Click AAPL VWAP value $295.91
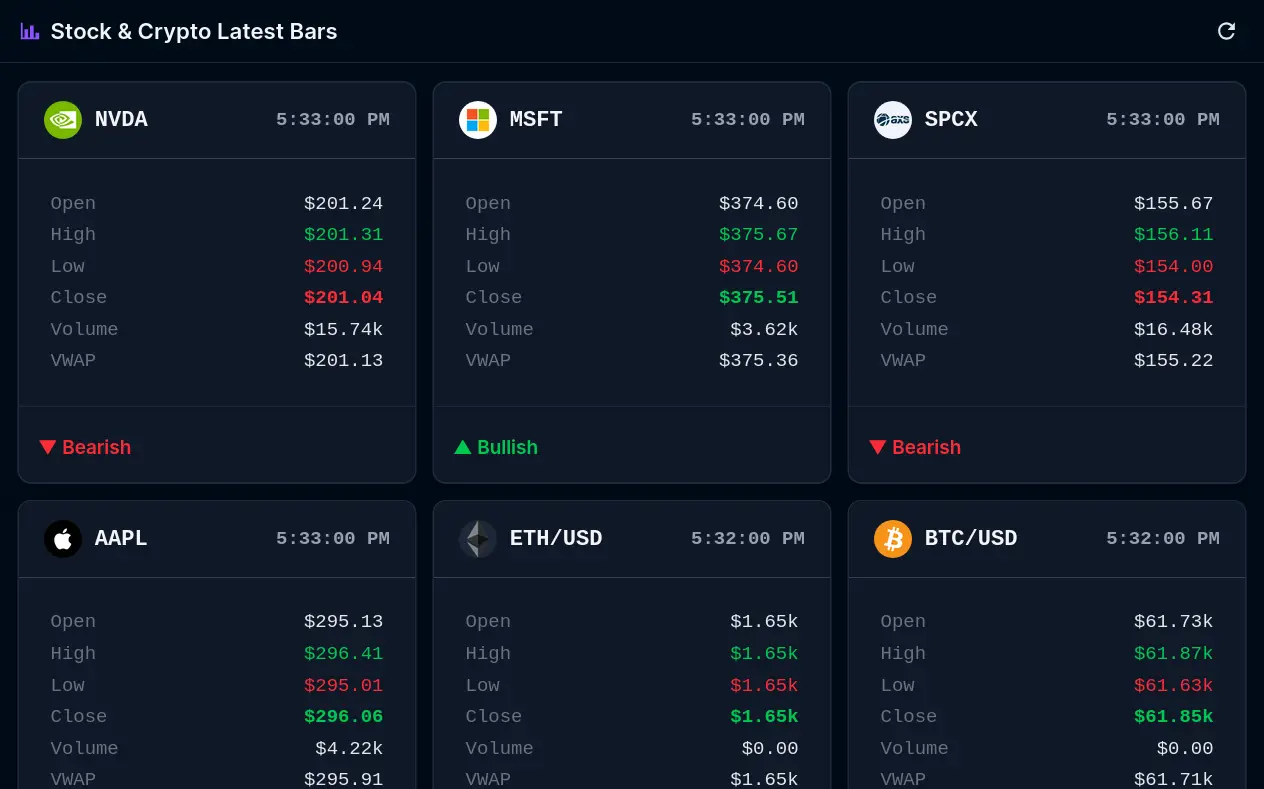This screenshot has width=1264, height=789. [344, 780]
